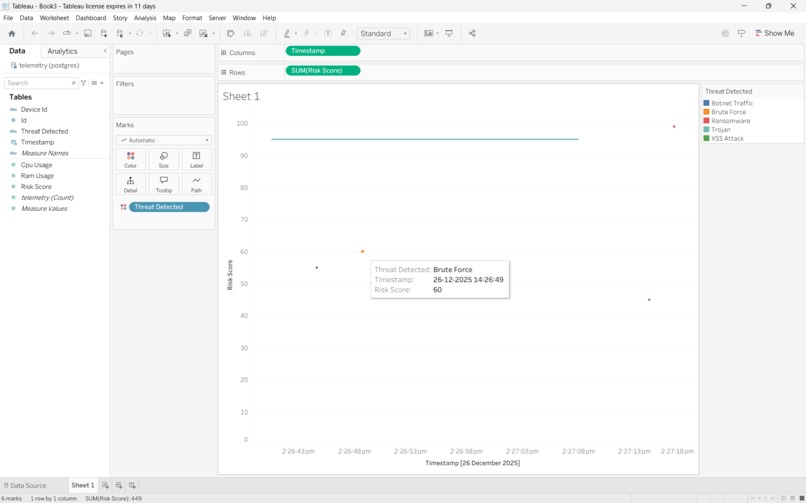The image size is (806, 503).
Task: Click the Swap Rows and Columns icon
Action: (x=231, y=33)
